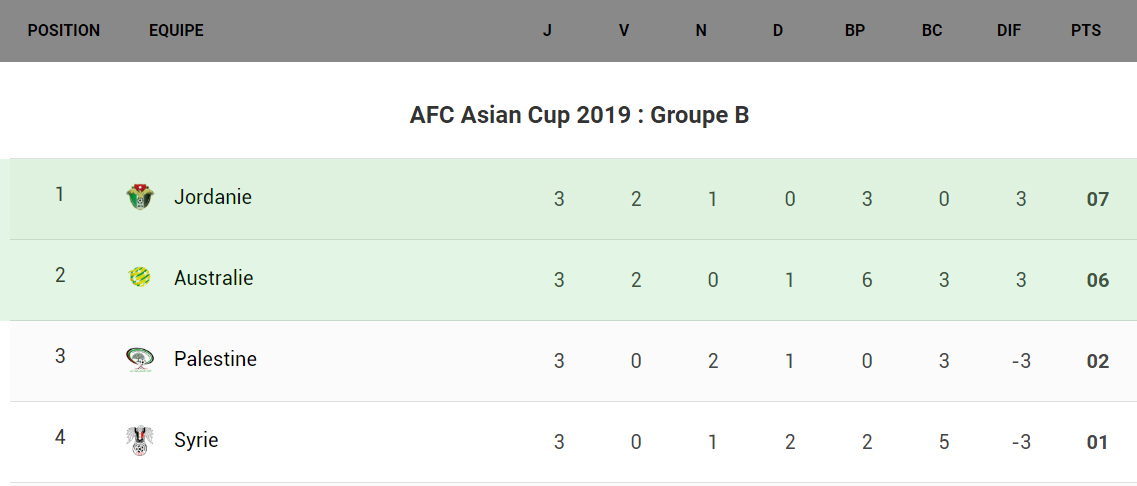Click Jordanie's 07 points value
The height and width of the screenshot is (486, 1137).
(x=1098, y=199)
